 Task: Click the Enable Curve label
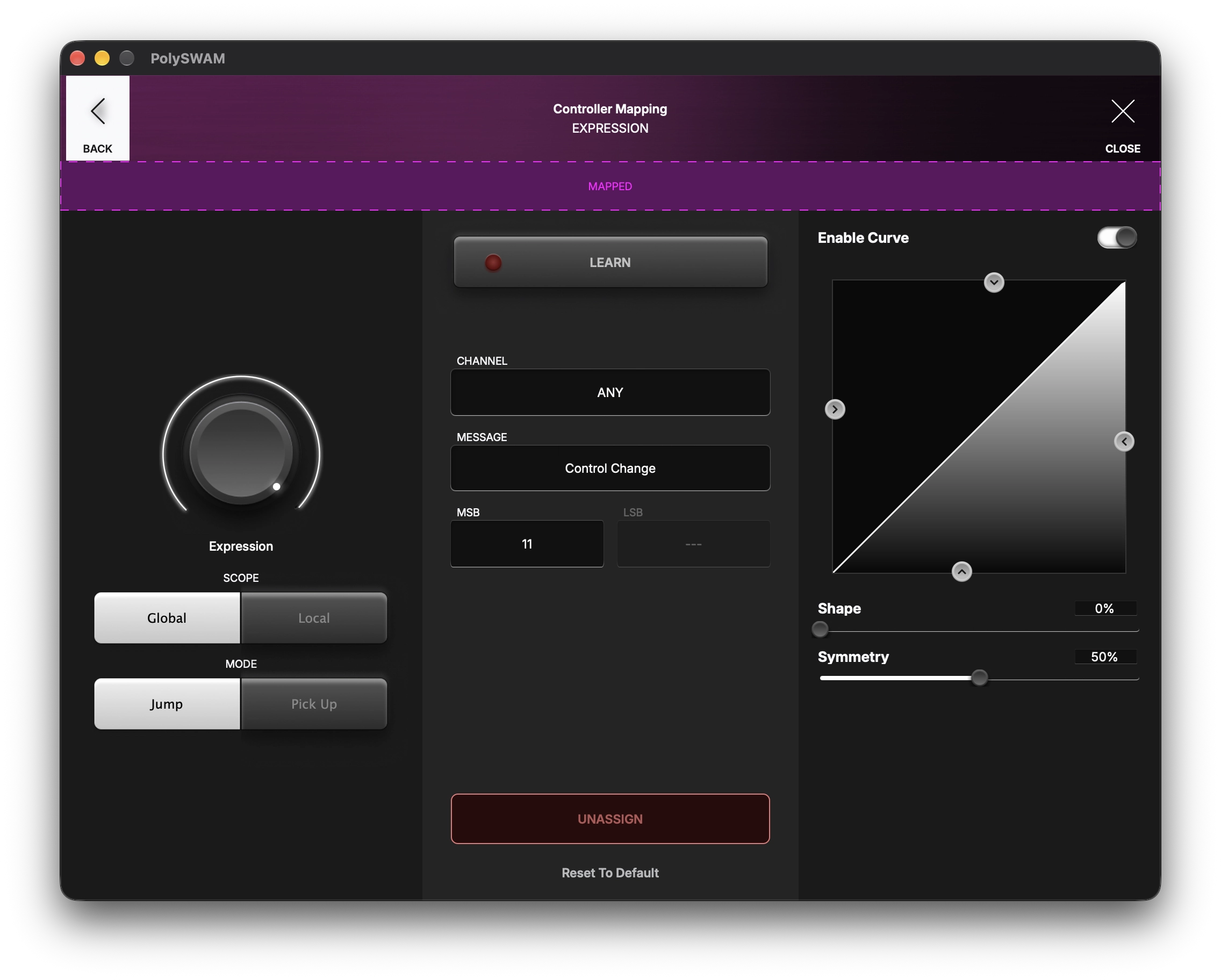coord(863,238)
